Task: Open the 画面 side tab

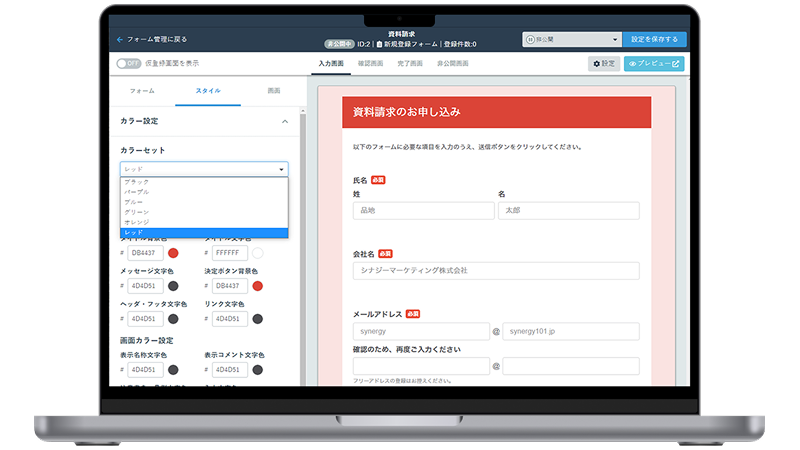Action: click(x=273, y=91)
